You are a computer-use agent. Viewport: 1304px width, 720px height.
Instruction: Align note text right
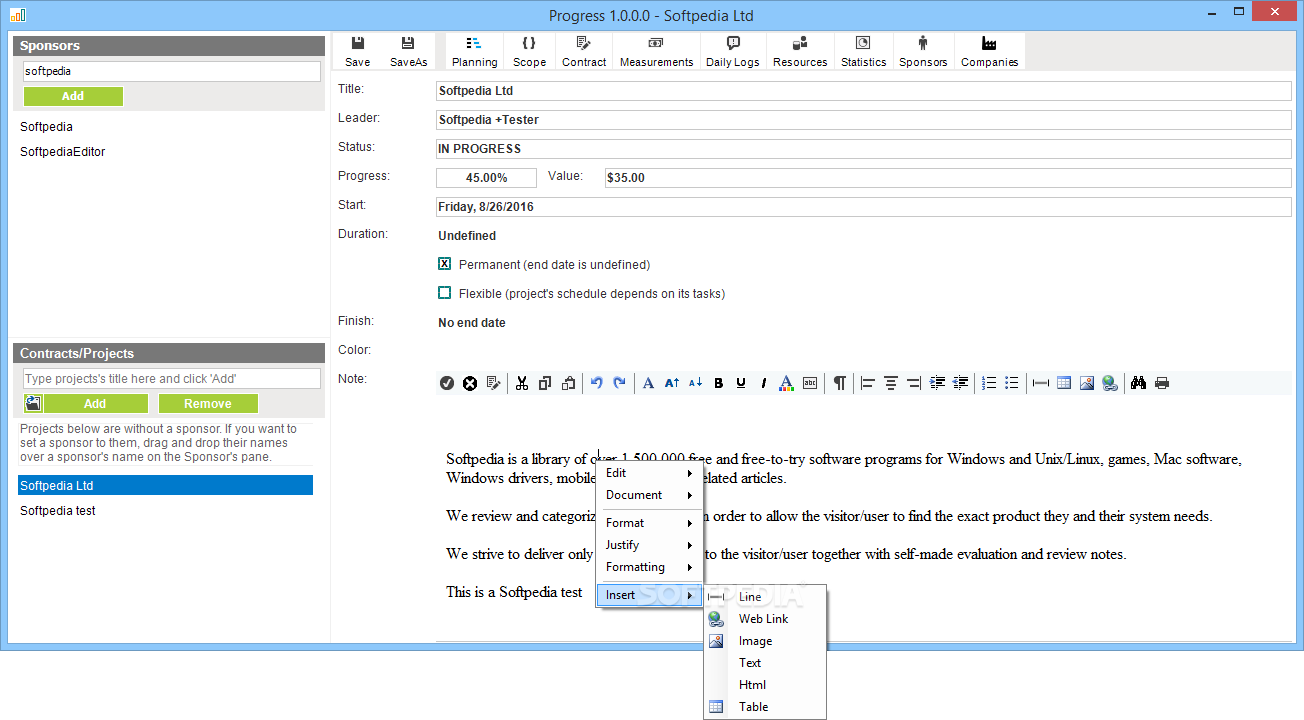[x=913, y=383]
